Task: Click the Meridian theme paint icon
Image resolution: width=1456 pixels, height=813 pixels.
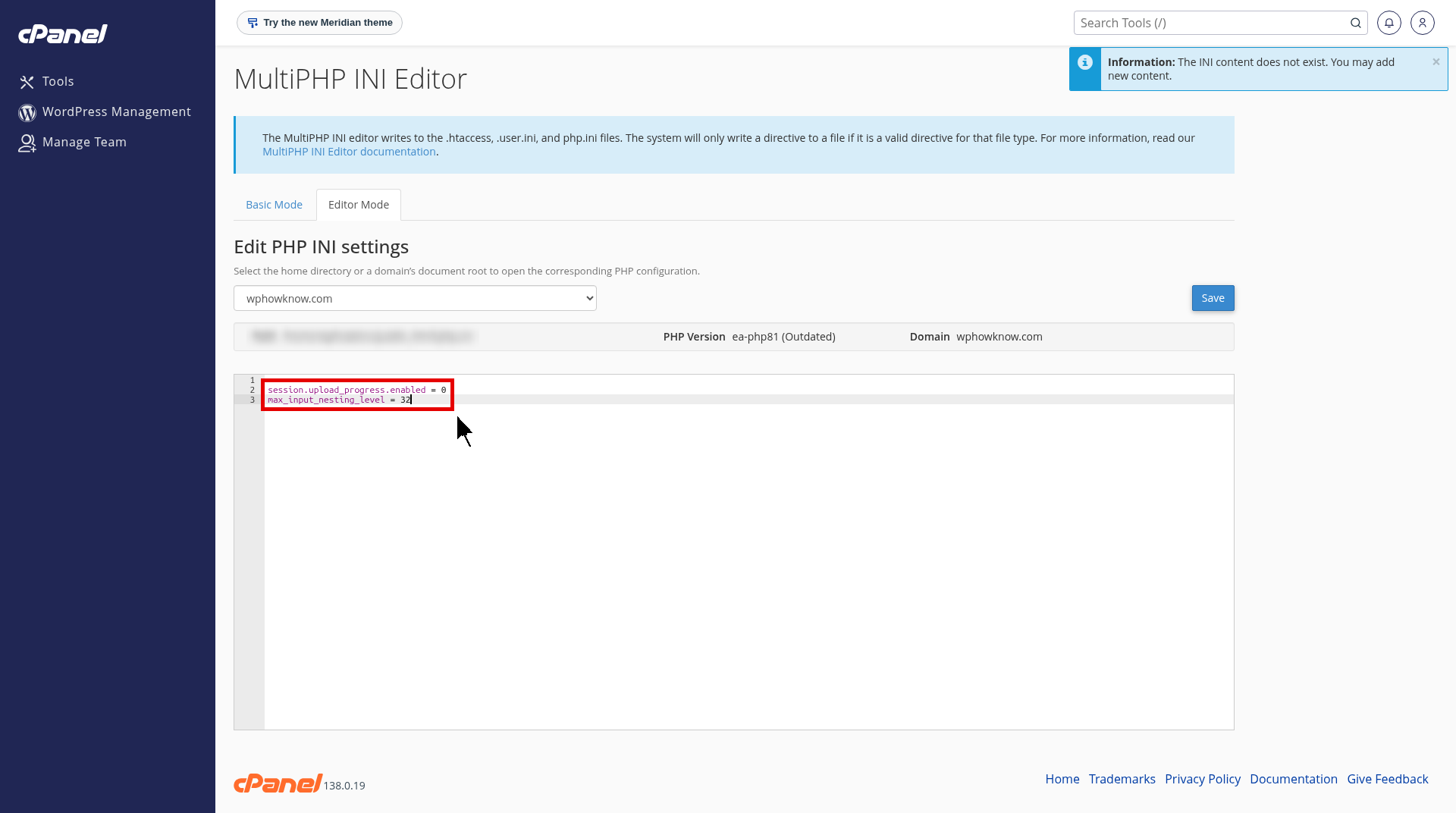Action: tap(253, 23)
